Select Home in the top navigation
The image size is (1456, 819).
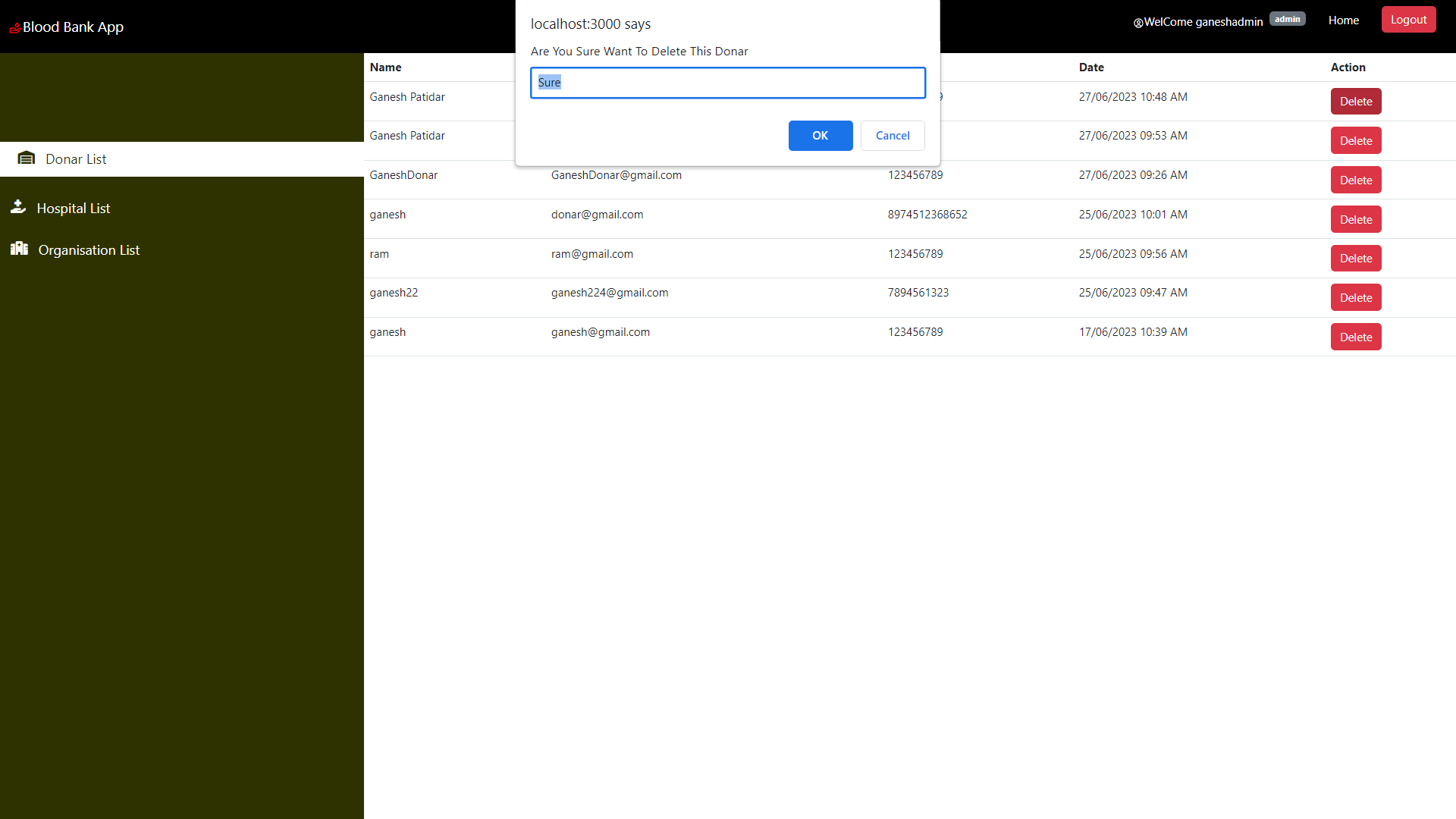(x=1343, y=20)
